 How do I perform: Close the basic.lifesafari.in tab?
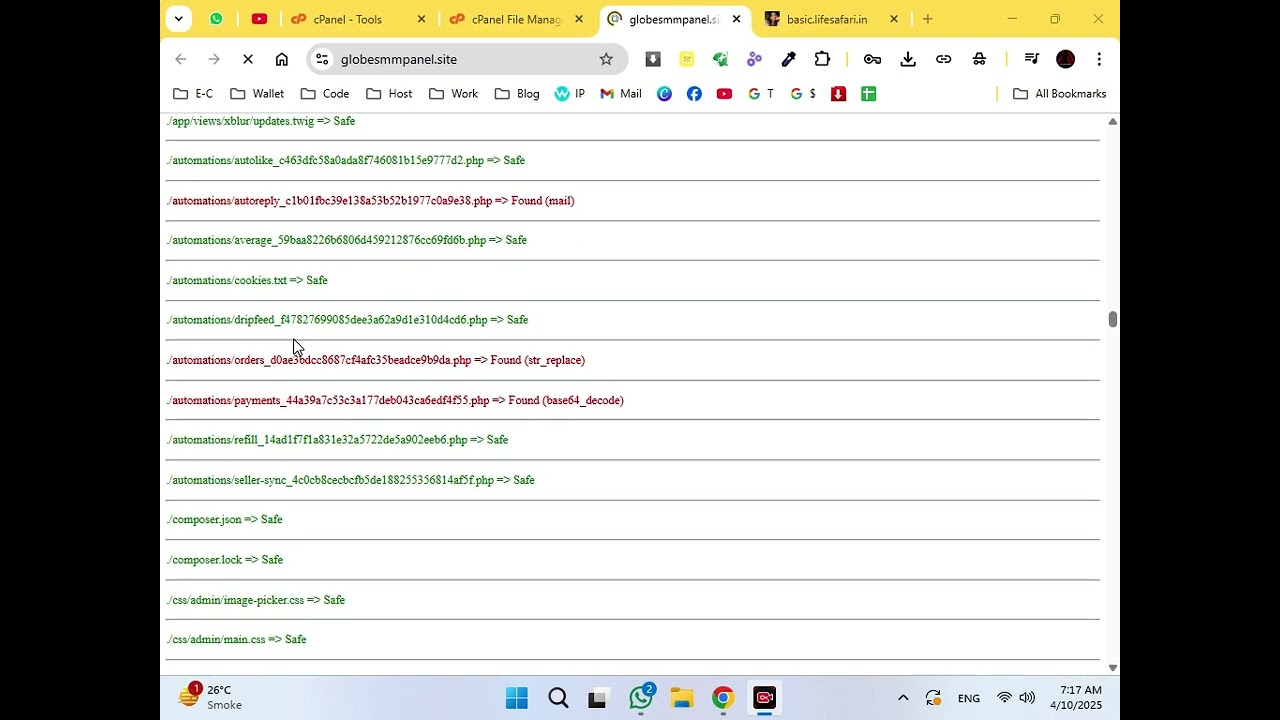[x=894, y=19]
